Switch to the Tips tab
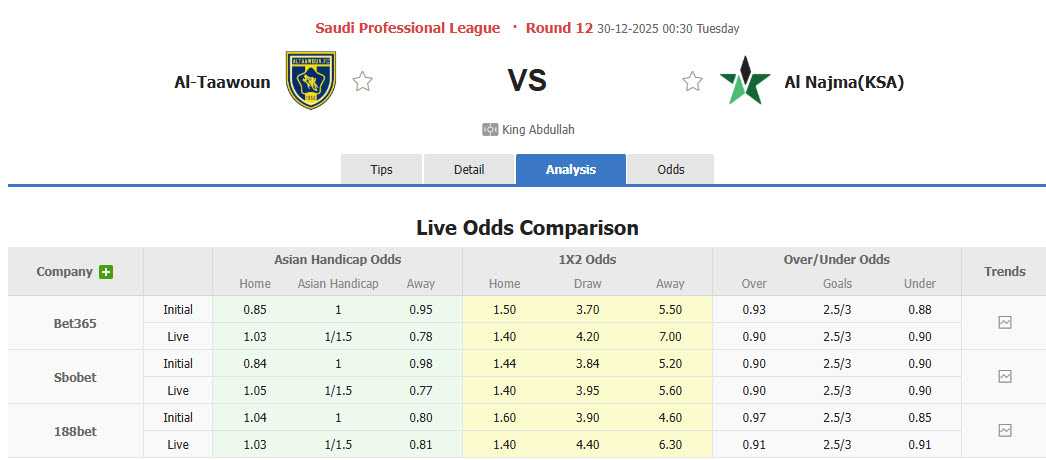 pos(381,170)
